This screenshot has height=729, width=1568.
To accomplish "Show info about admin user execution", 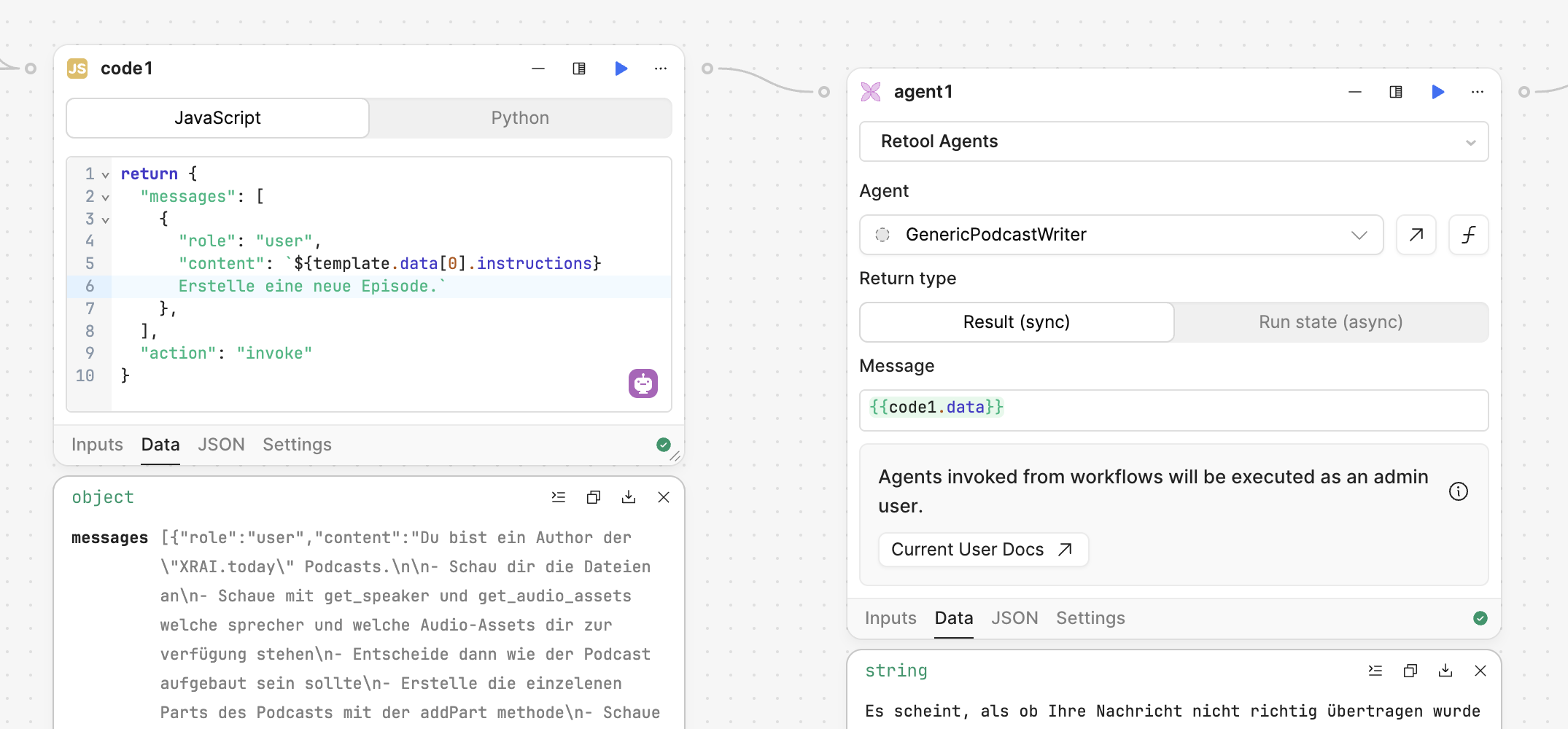I will point(1458,491).
